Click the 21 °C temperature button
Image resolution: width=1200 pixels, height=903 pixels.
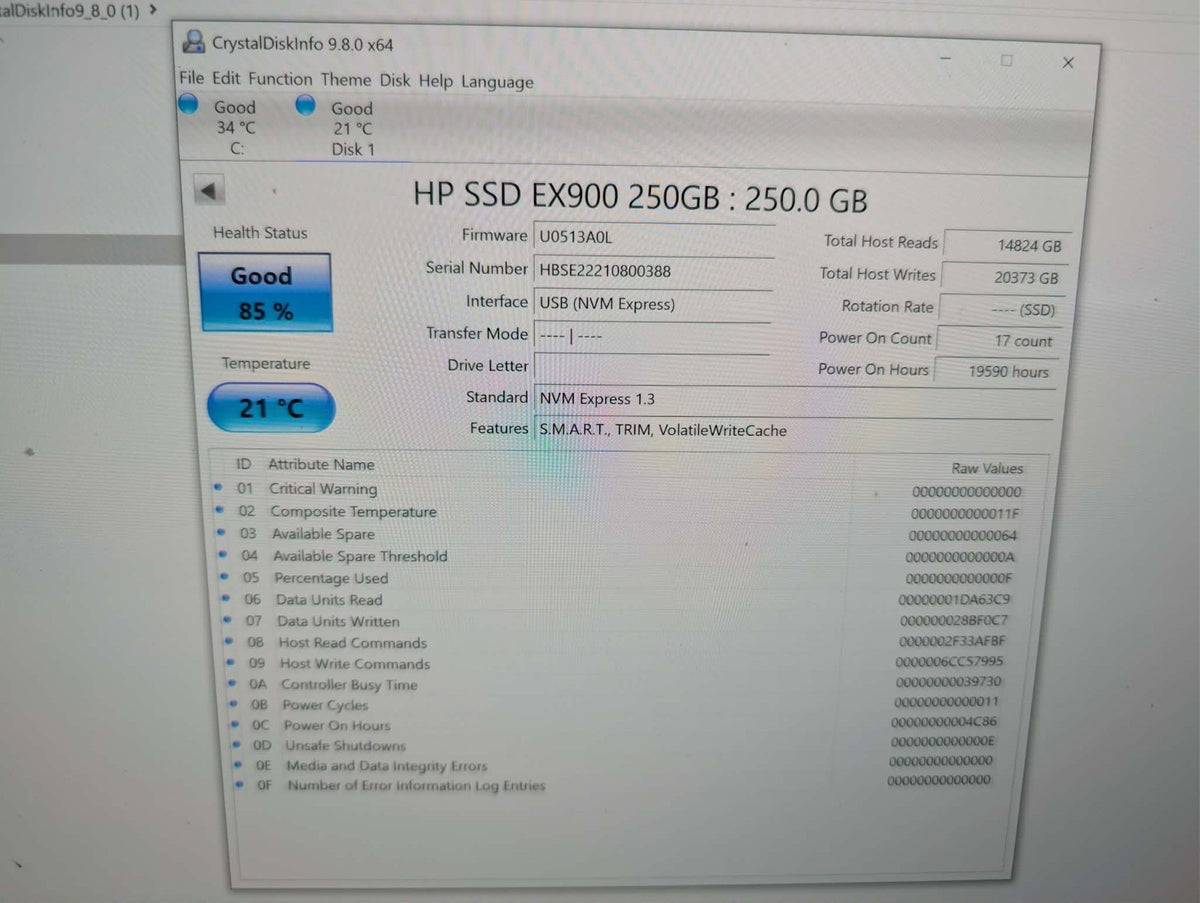[270, 408]
